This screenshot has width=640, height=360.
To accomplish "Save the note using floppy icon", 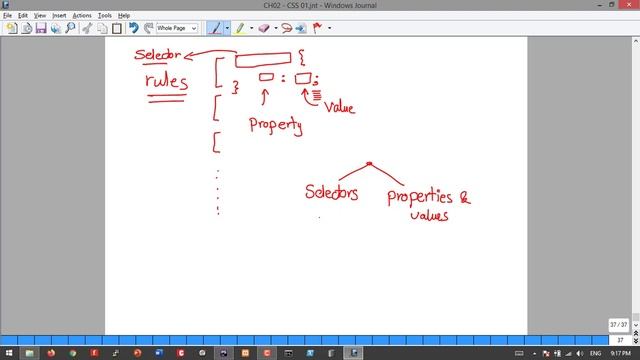I will pyautogui.click(x=41, y=28).
